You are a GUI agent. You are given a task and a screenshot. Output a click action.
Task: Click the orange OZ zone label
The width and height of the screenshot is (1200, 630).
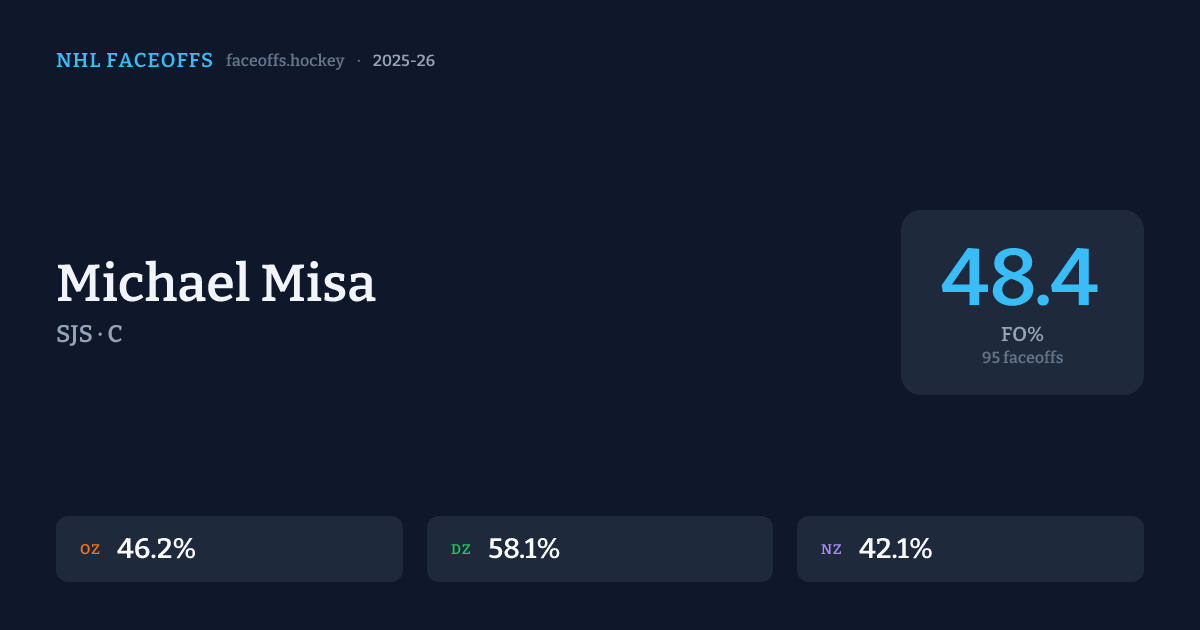pos(90,550)
